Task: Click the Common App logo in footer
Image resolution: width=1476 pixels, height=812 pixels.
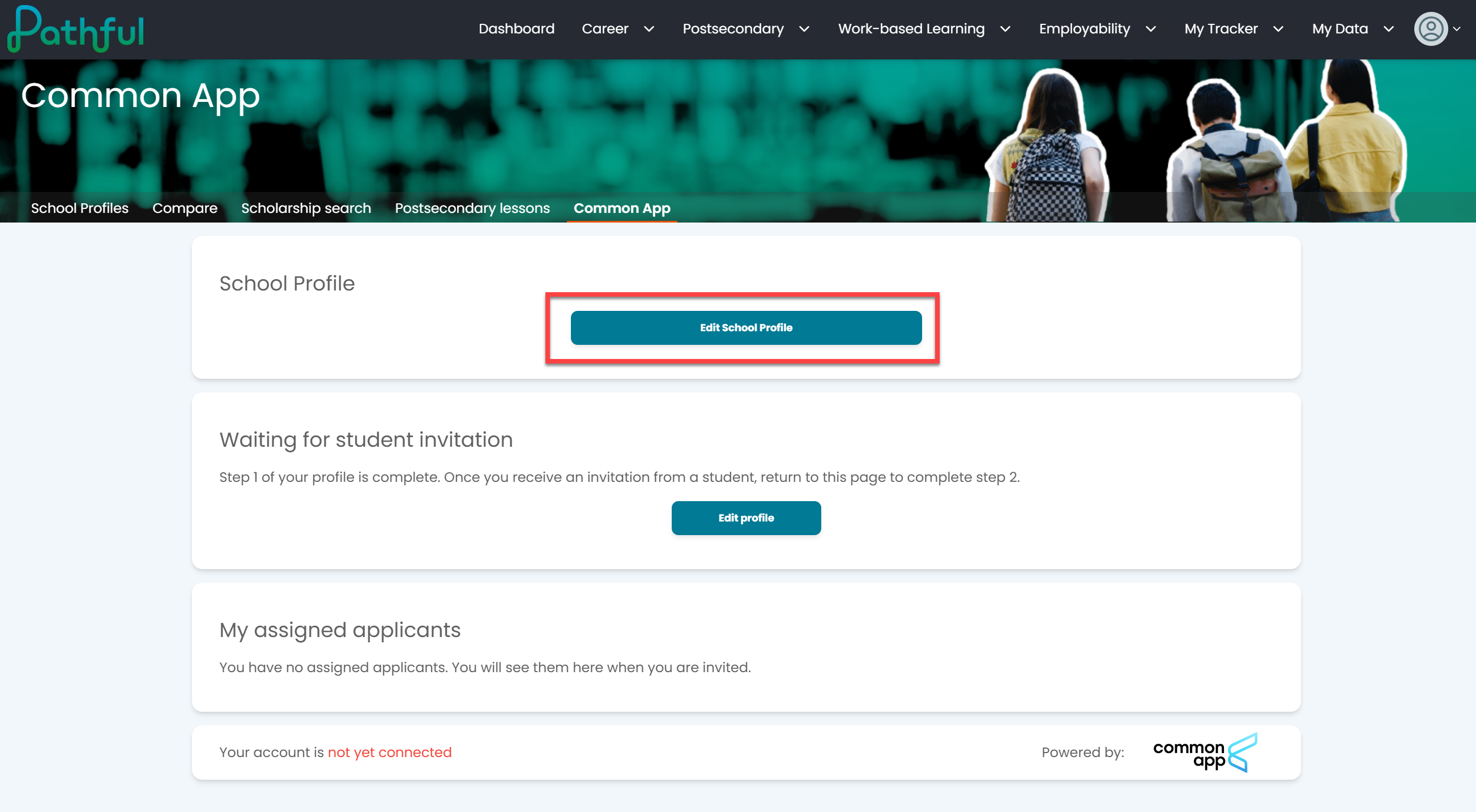Action: pos(1204,753)
